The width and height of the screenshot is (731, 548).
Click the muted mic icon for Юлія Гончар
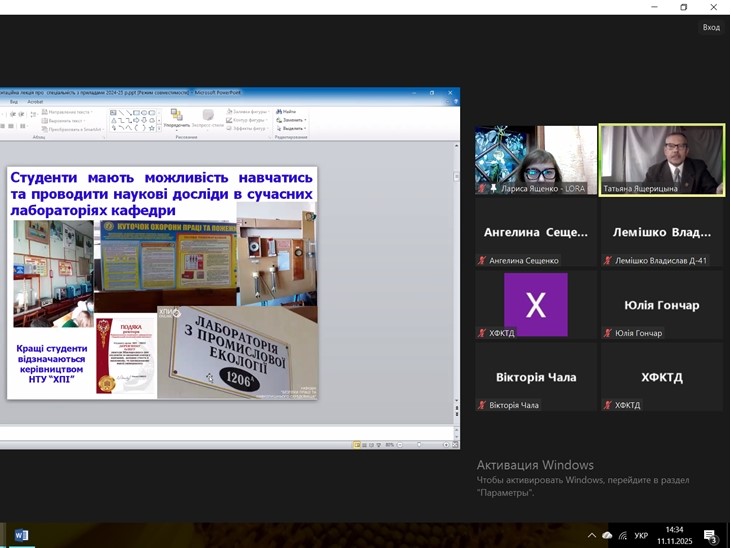coord(608,333)
